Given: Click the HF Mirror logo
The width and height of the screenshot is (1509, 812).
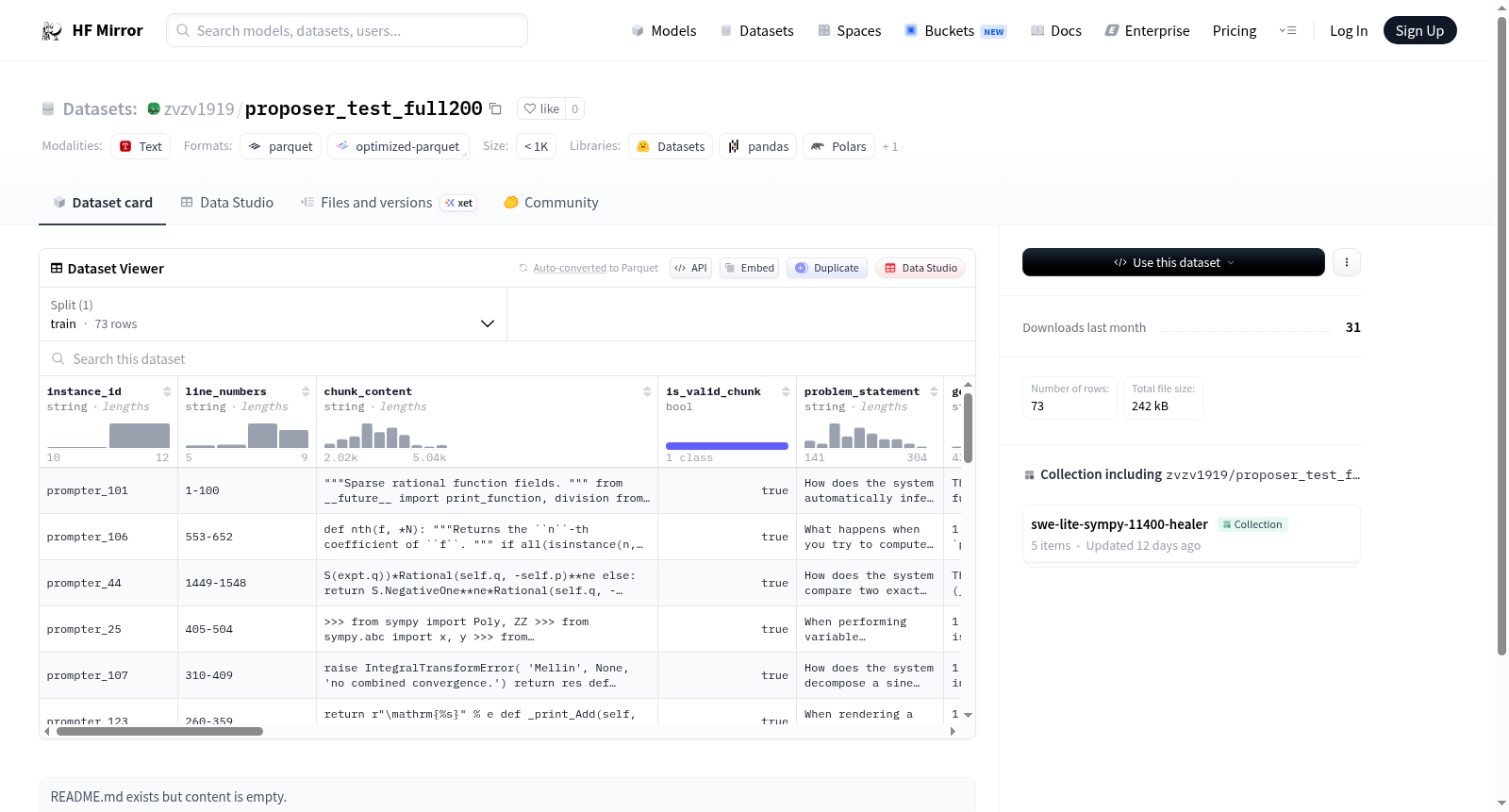Looking at the screenshot, I should (x=92, y=30).
